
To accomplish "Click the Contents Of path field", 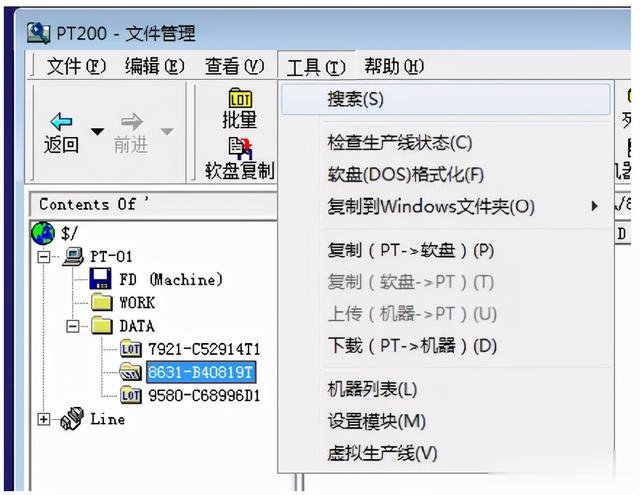I will tap(154, 204).
